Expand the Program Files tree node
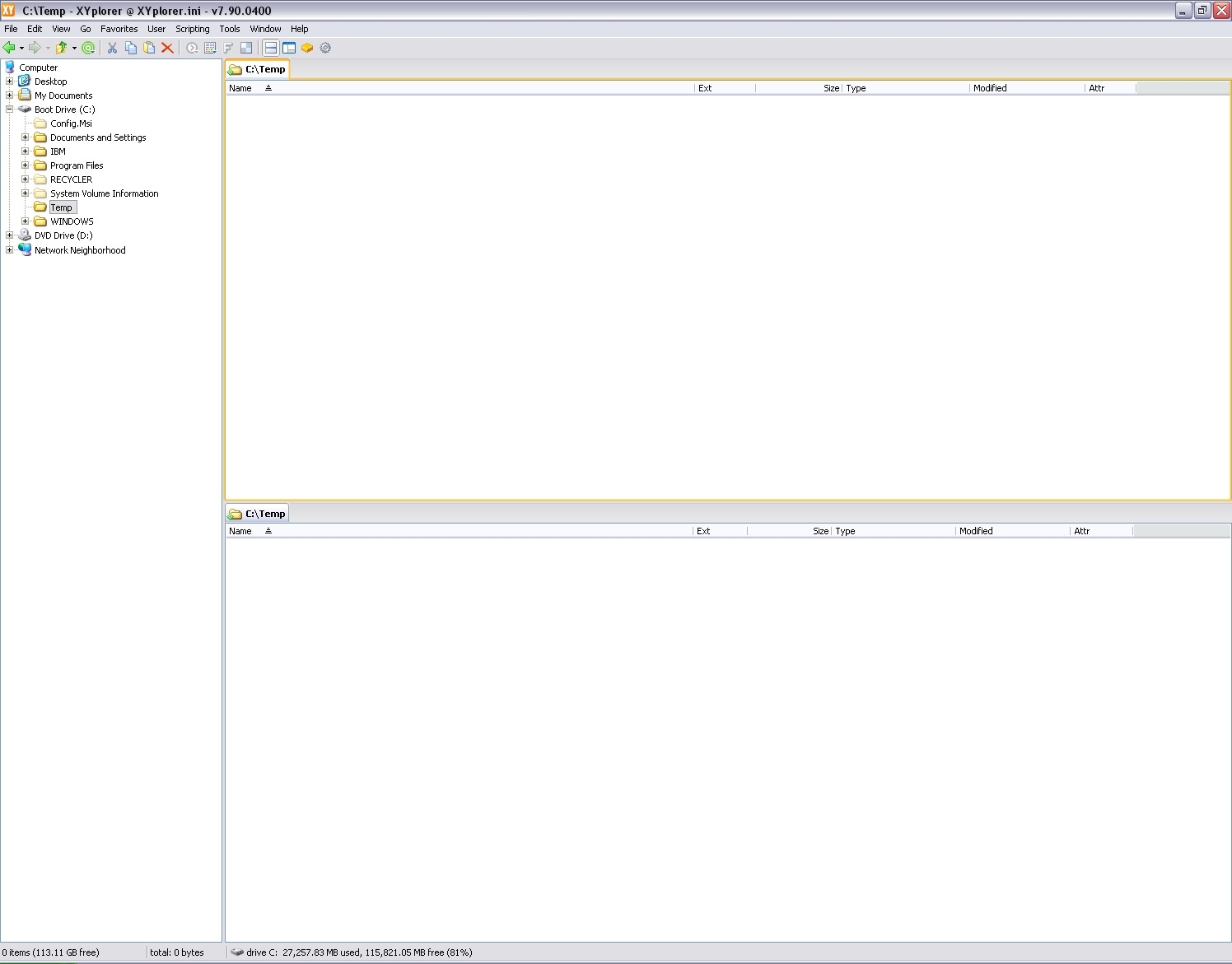Screen dimensions: 1232x964 [25, 165]
